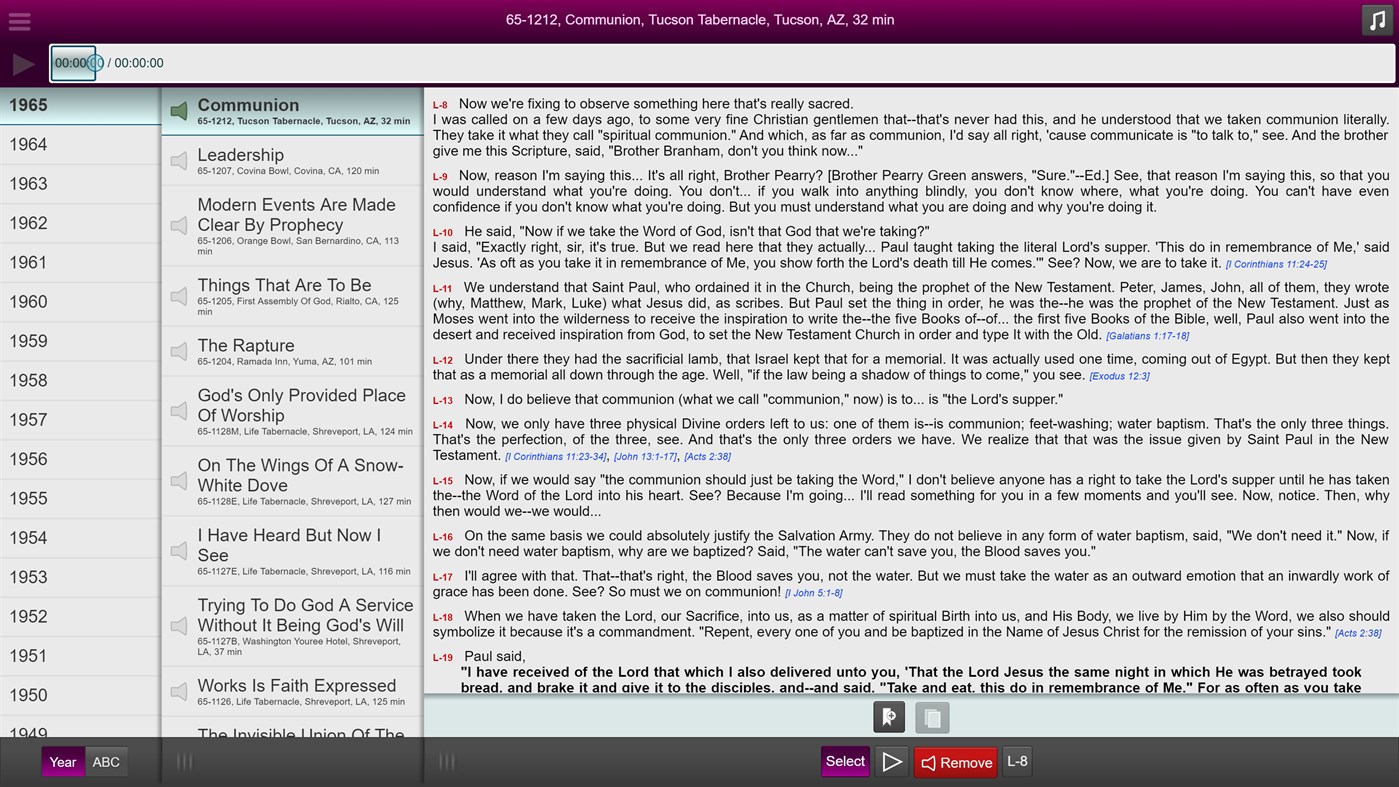Click the speaker icon beside the Leadership sermon

pyautogui.click(x=177, y=160)
